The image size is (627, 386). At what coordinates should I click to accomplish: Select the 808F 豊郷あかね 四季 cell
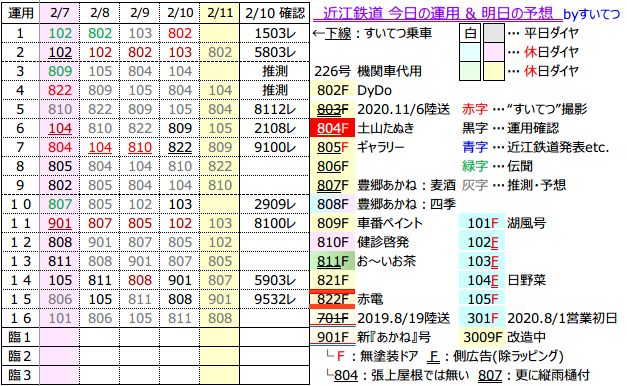coord(332,204)
